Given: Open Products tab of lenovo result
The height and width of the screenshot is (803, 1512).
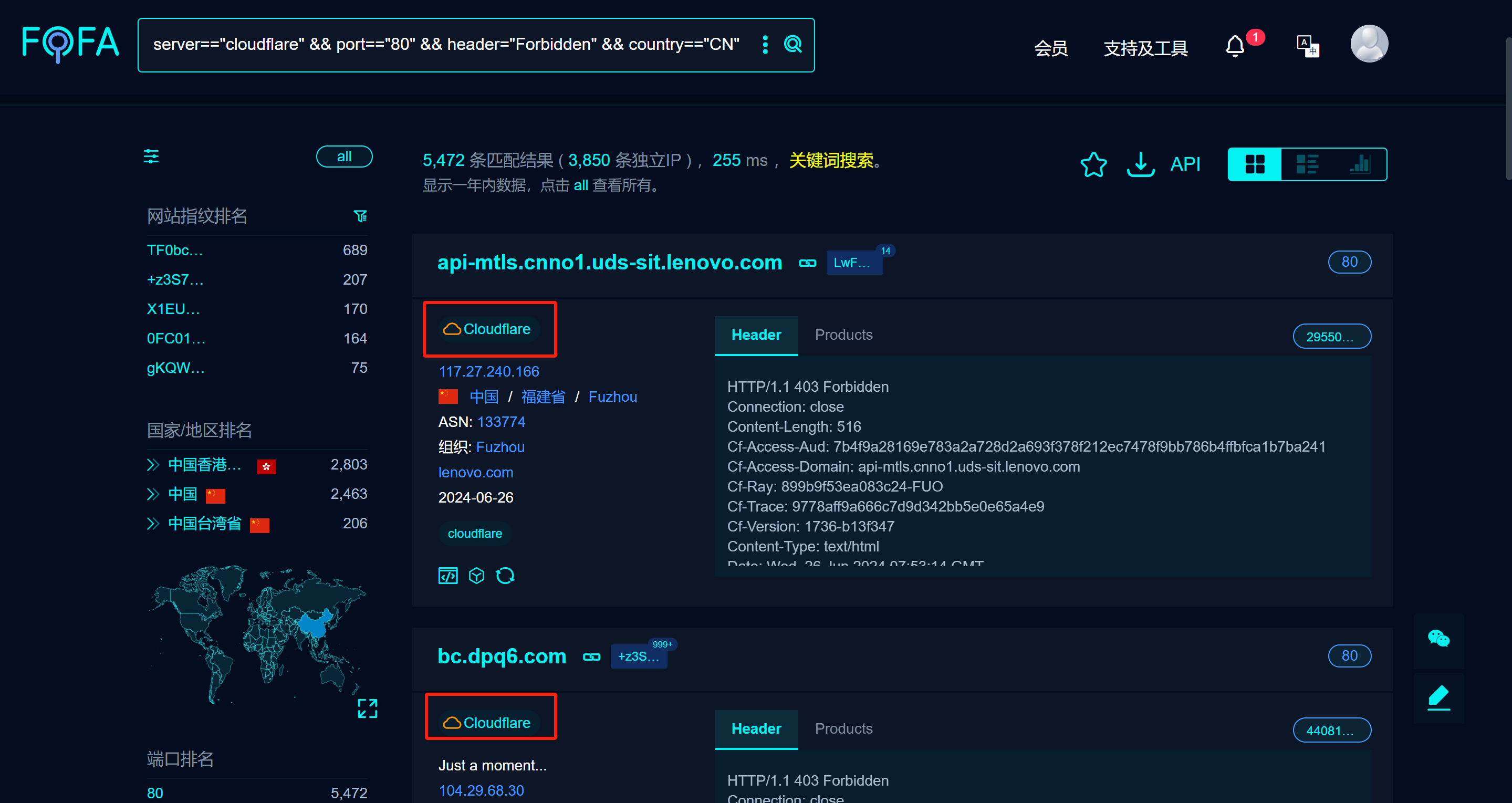Looking at the screenshot, I should [843, 335].
